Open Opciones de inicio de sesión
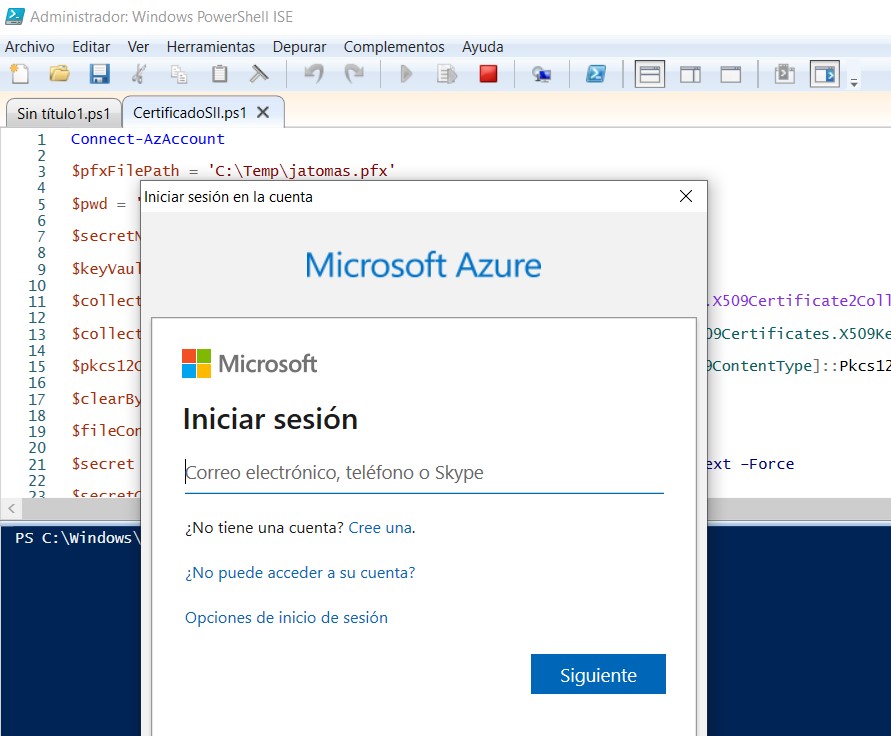 click(286, 618)
